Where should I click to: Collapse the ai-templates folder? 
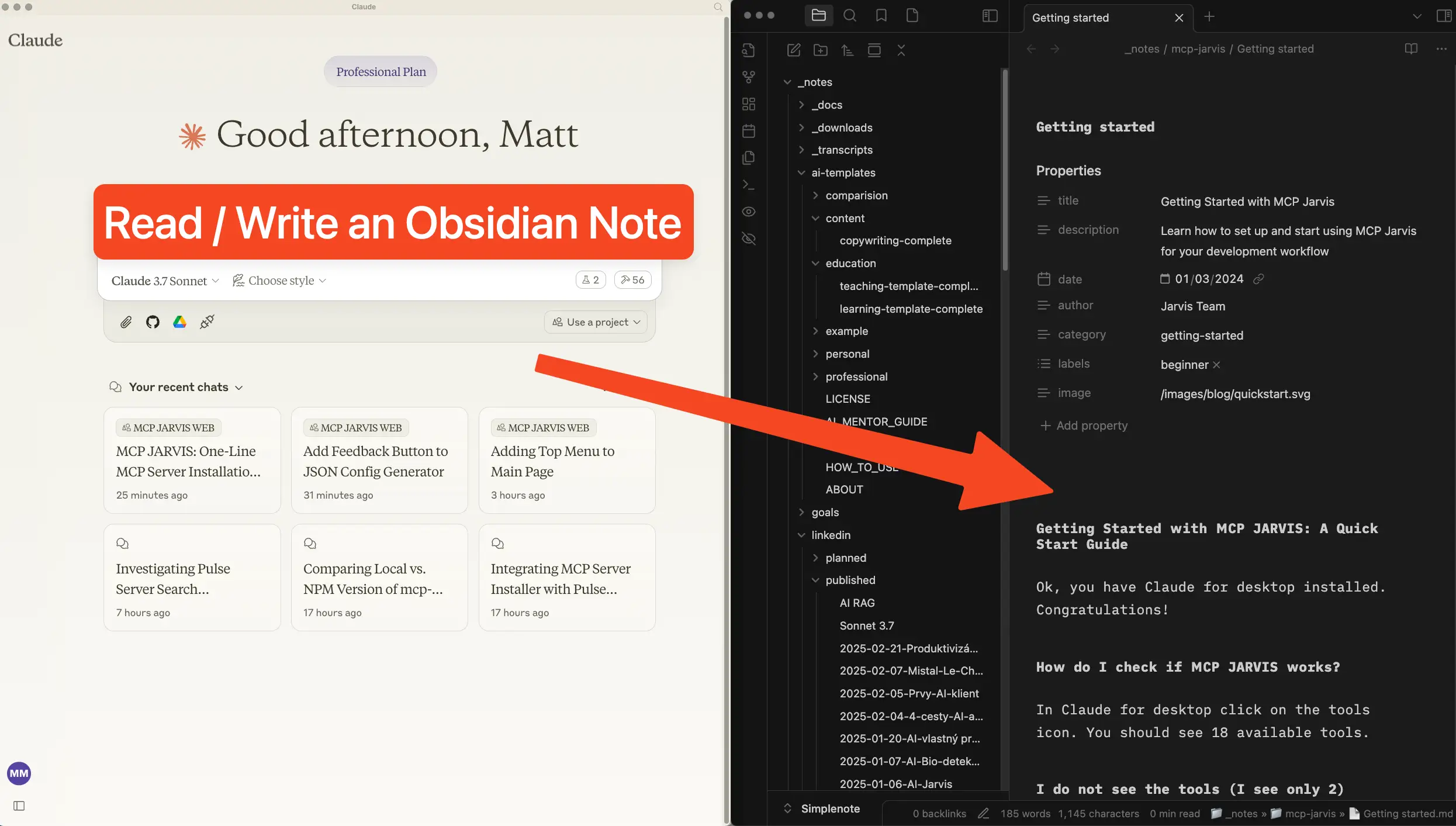click(x=801, y=173)
